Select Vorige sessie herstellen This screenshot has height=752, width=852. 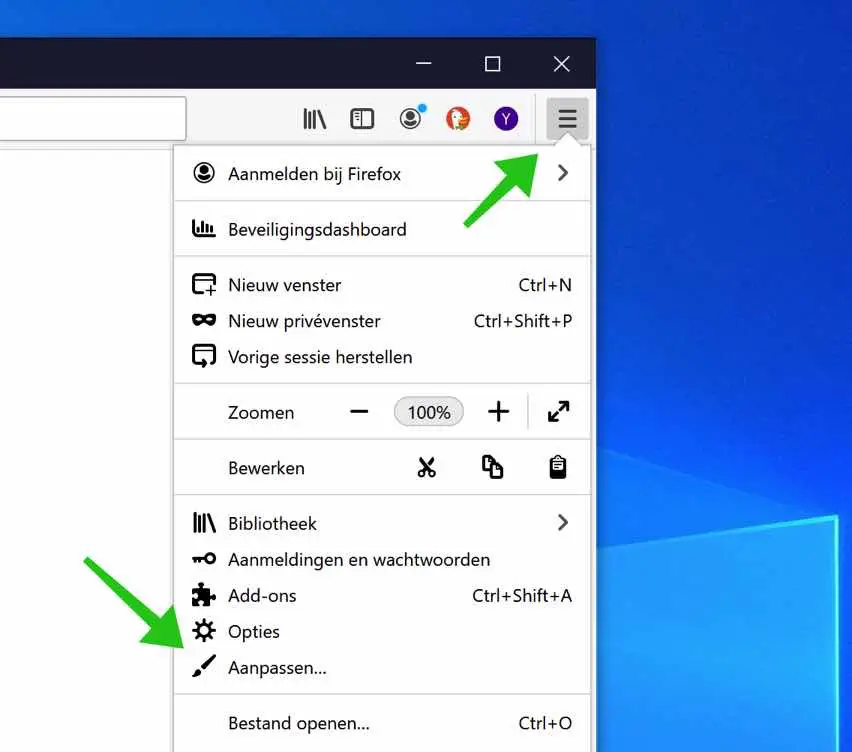pos(382,357)
